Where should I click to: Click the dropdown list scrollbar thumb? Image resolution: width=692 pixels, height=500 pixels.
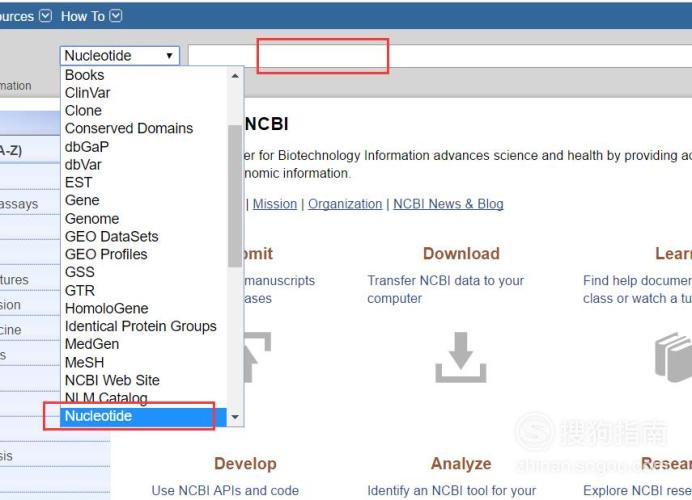(235, 196)
